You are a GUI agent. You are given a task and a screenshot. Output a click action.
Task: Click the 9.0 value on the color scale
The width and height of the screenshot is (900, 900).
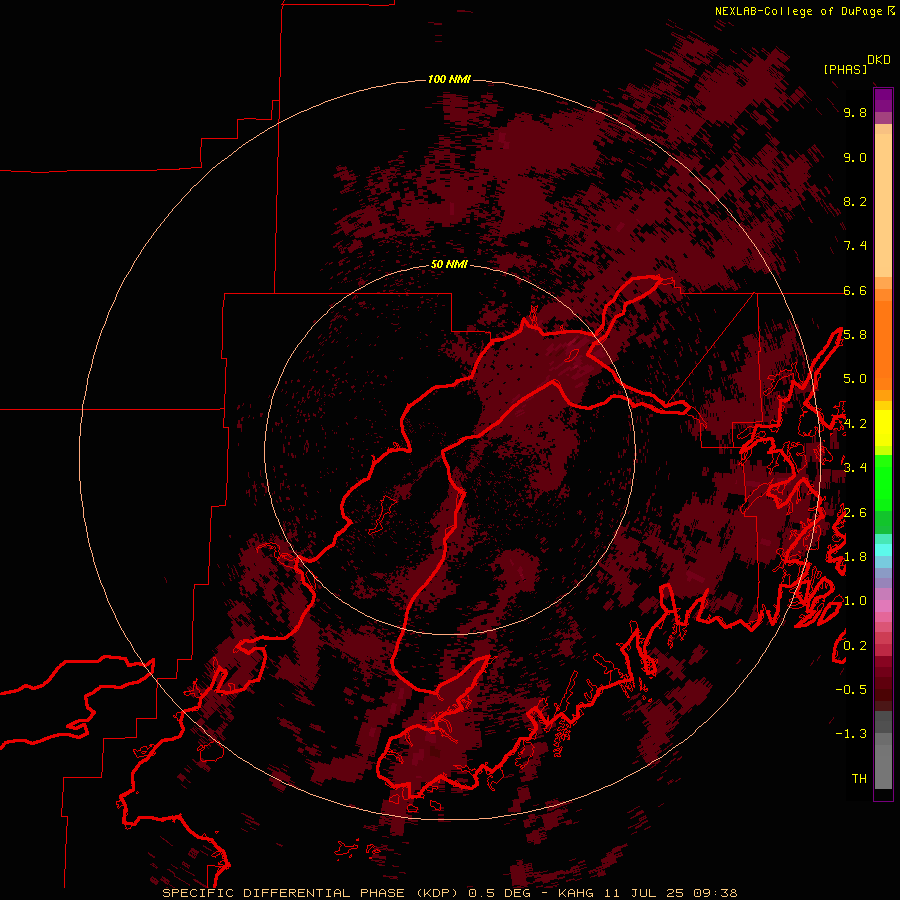pos(855,157)
